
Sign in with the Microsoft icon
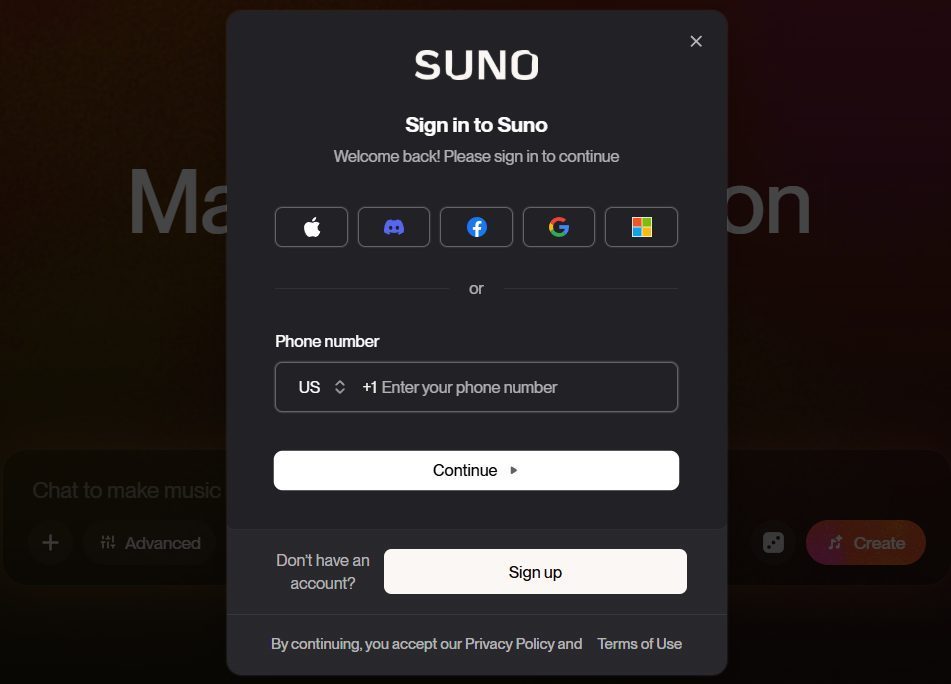641,227
